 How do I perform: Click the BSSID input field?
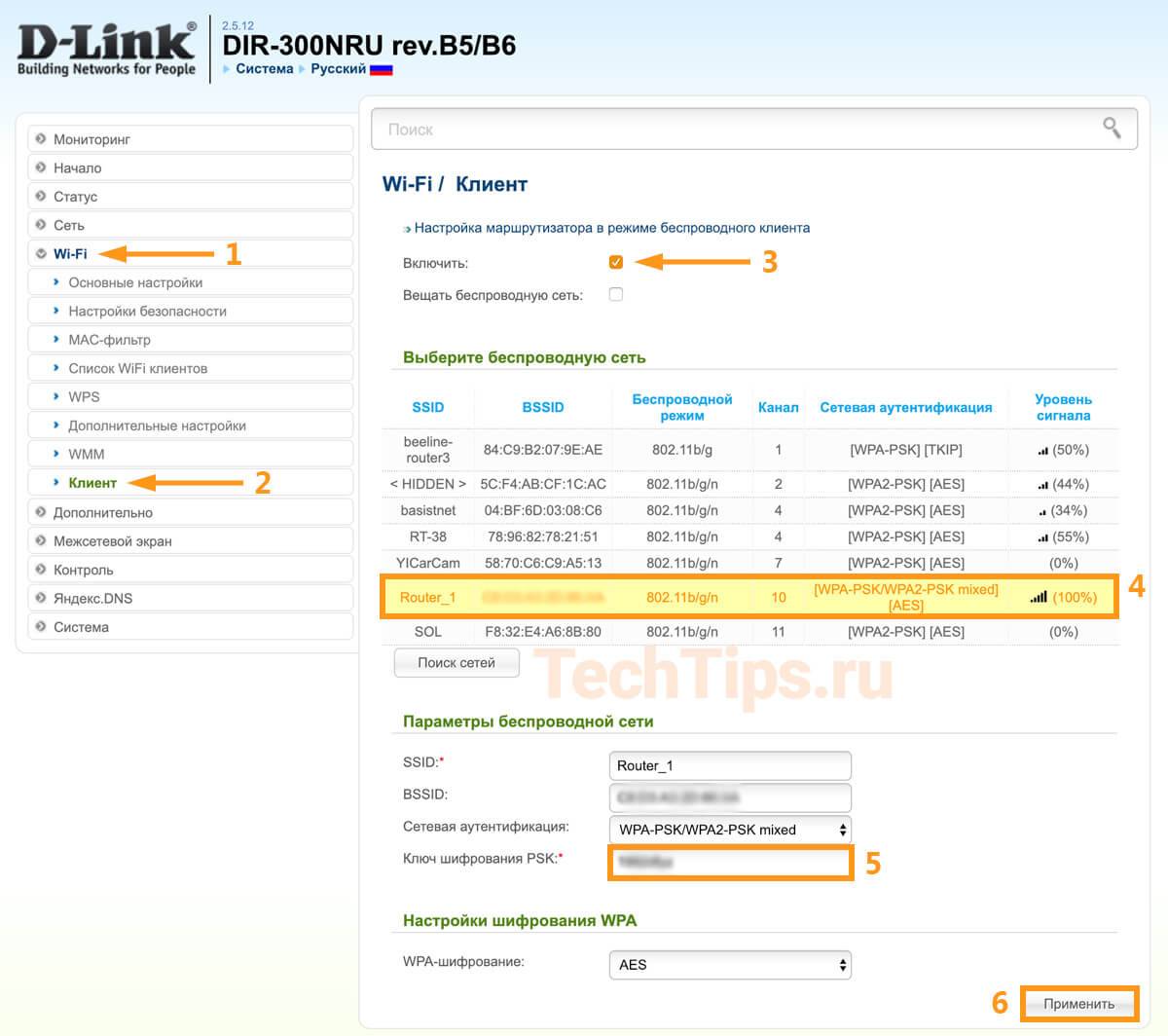(x=730, y=797)
